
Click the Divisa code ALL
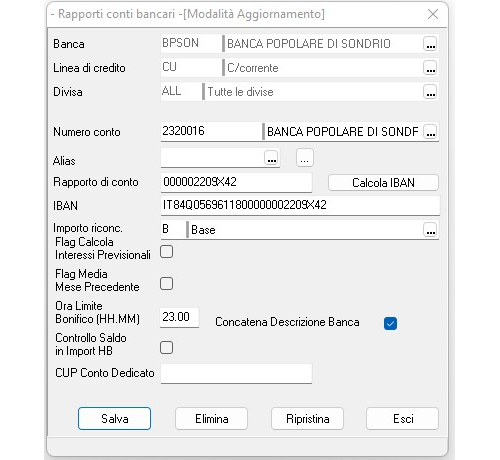[x=171, y=91]
